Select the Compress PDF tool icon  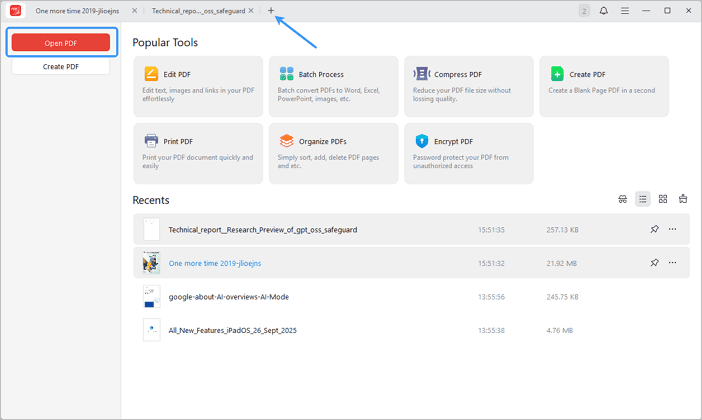click(422, 74)
